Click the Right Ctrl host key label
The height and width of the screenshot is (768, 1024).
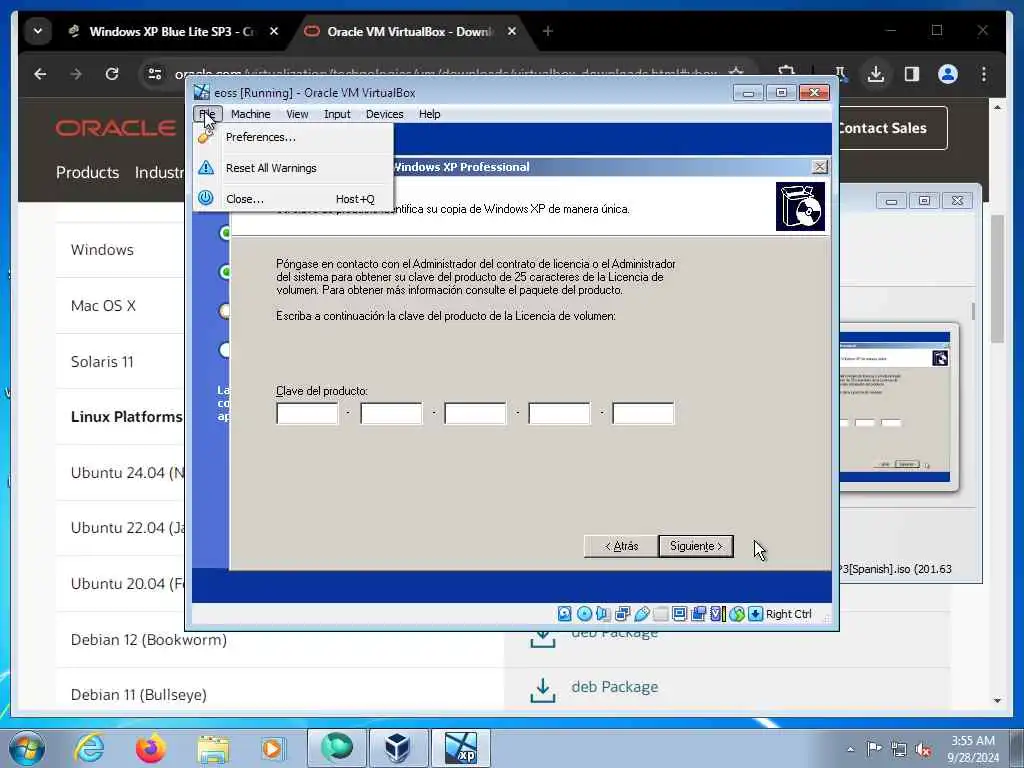[789, 614]
